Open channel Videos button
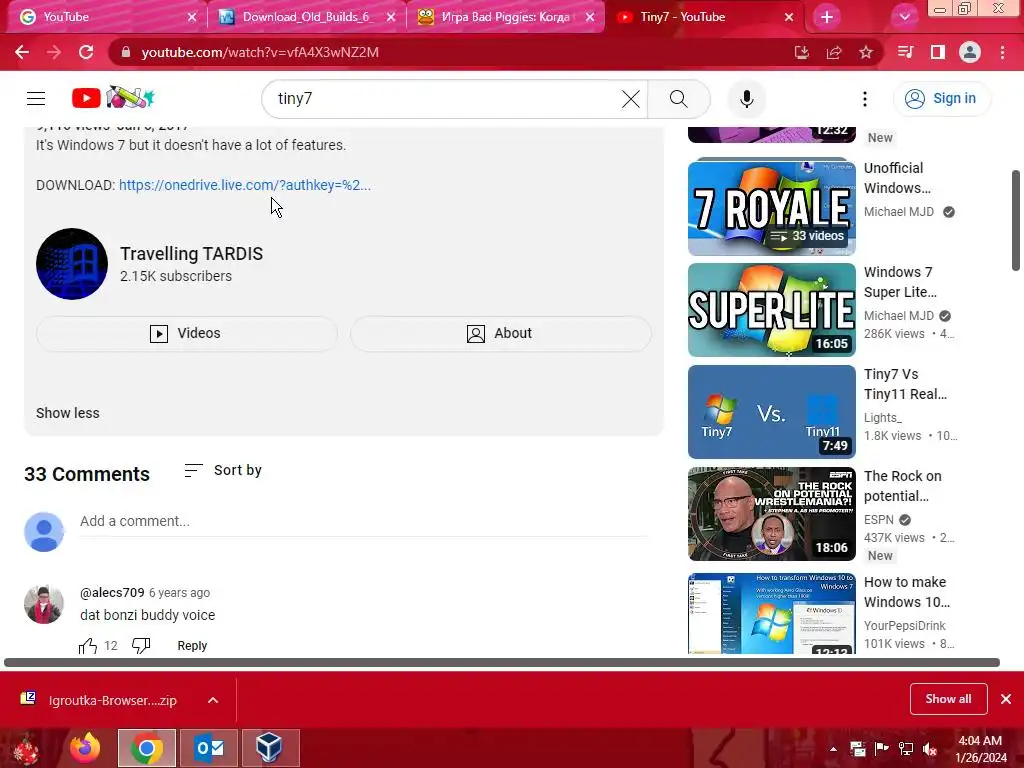The image size is (1024, 768). (x=187, y=333)
